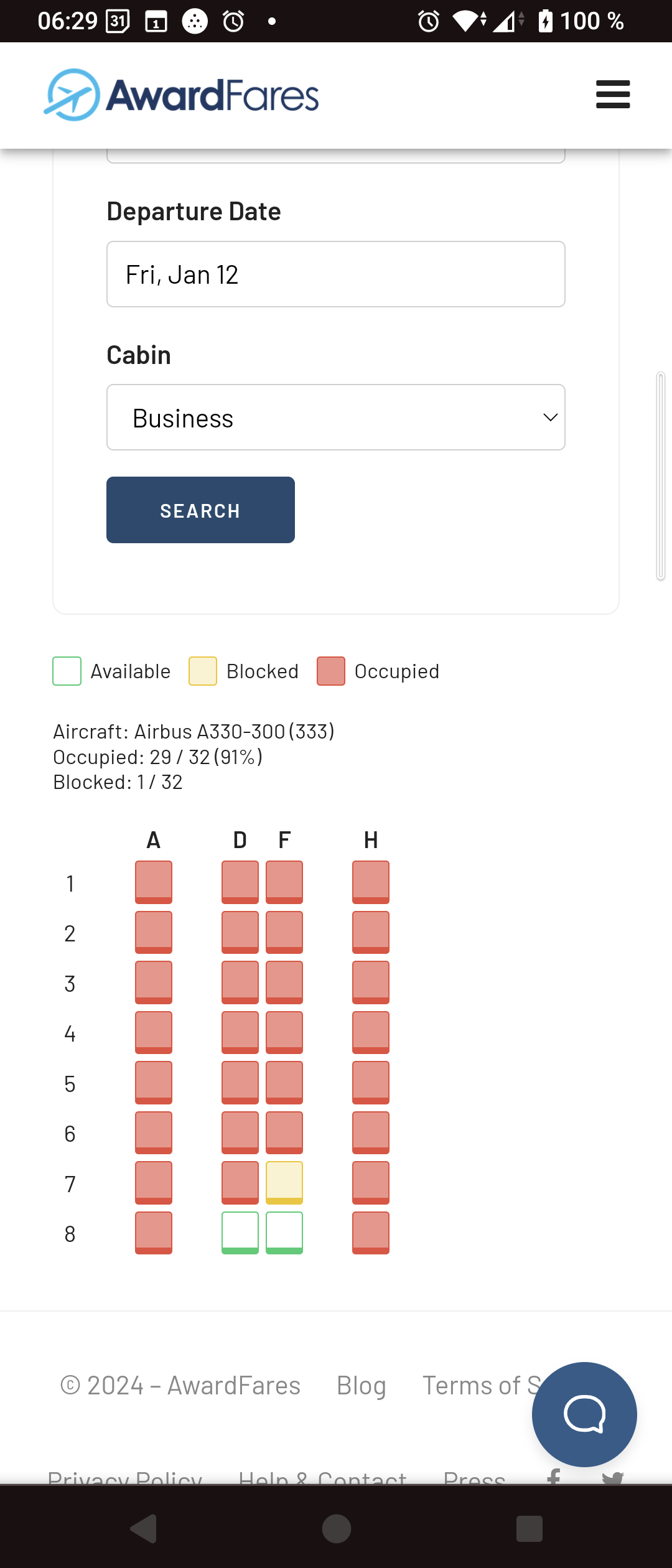Click the Blocked legend color swatch
This screenshot has height=1568, width=672.
coord(203,671)
